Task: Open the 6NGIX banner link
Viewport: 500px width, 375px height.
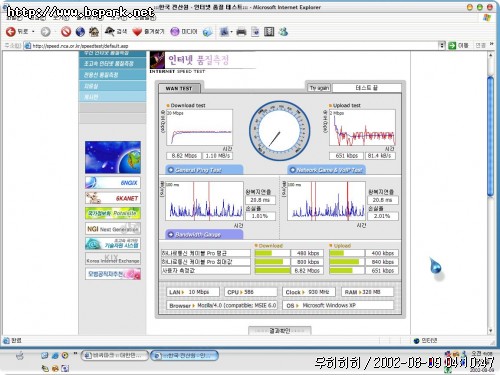Action: 113,183
